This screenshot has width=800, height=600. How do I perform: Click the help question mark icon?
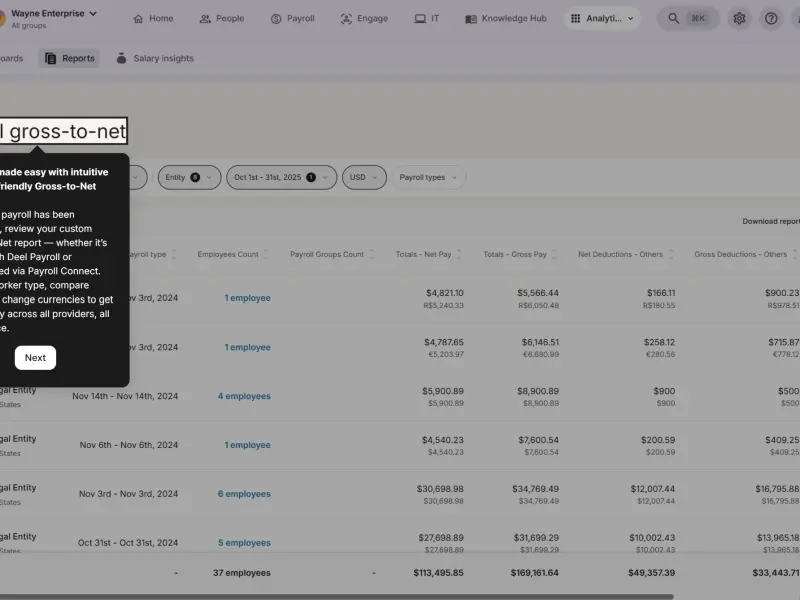click(x=771, y=18)
